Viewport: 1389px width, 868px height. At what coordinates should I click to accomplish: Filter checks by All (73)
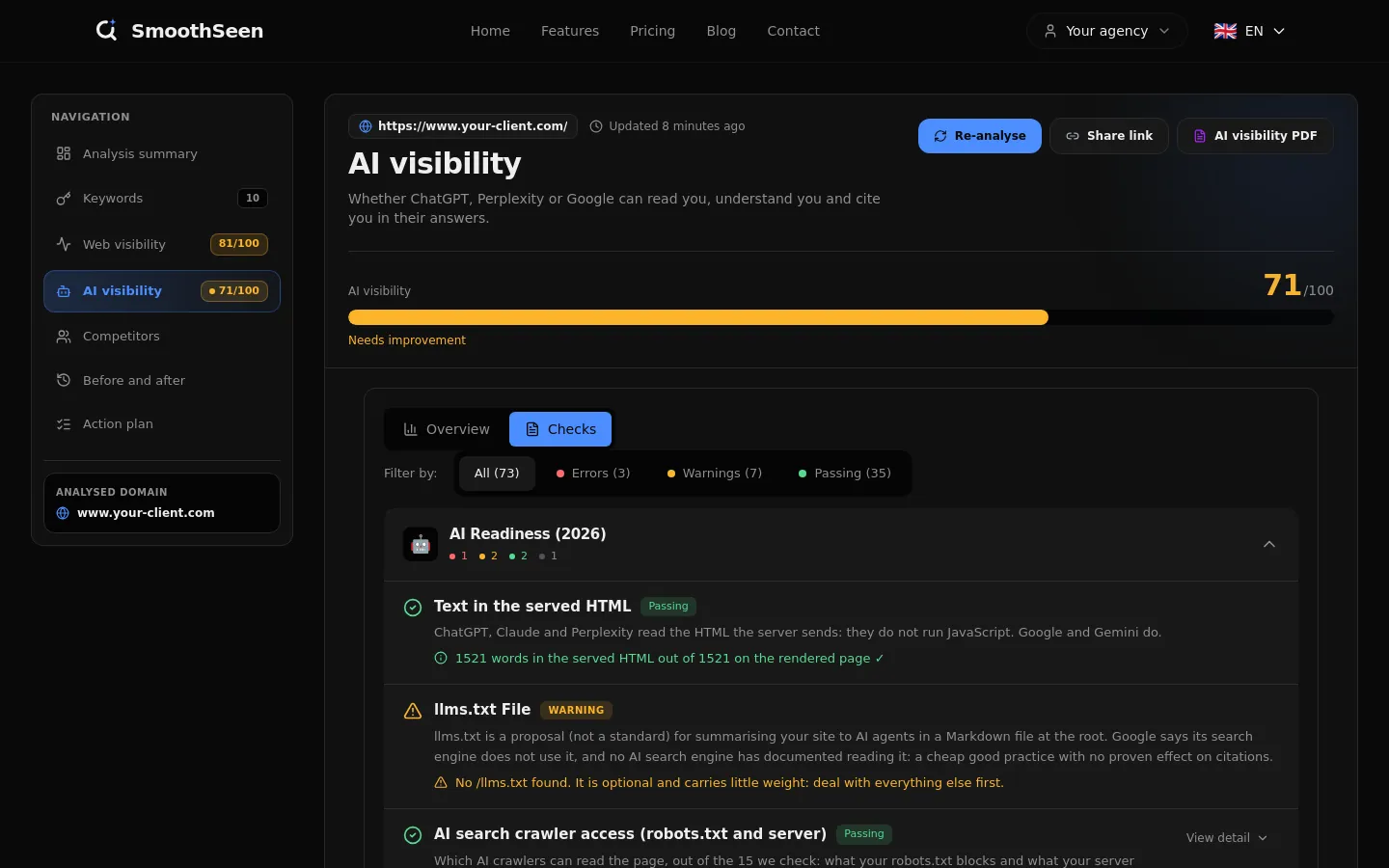point(497,474)
